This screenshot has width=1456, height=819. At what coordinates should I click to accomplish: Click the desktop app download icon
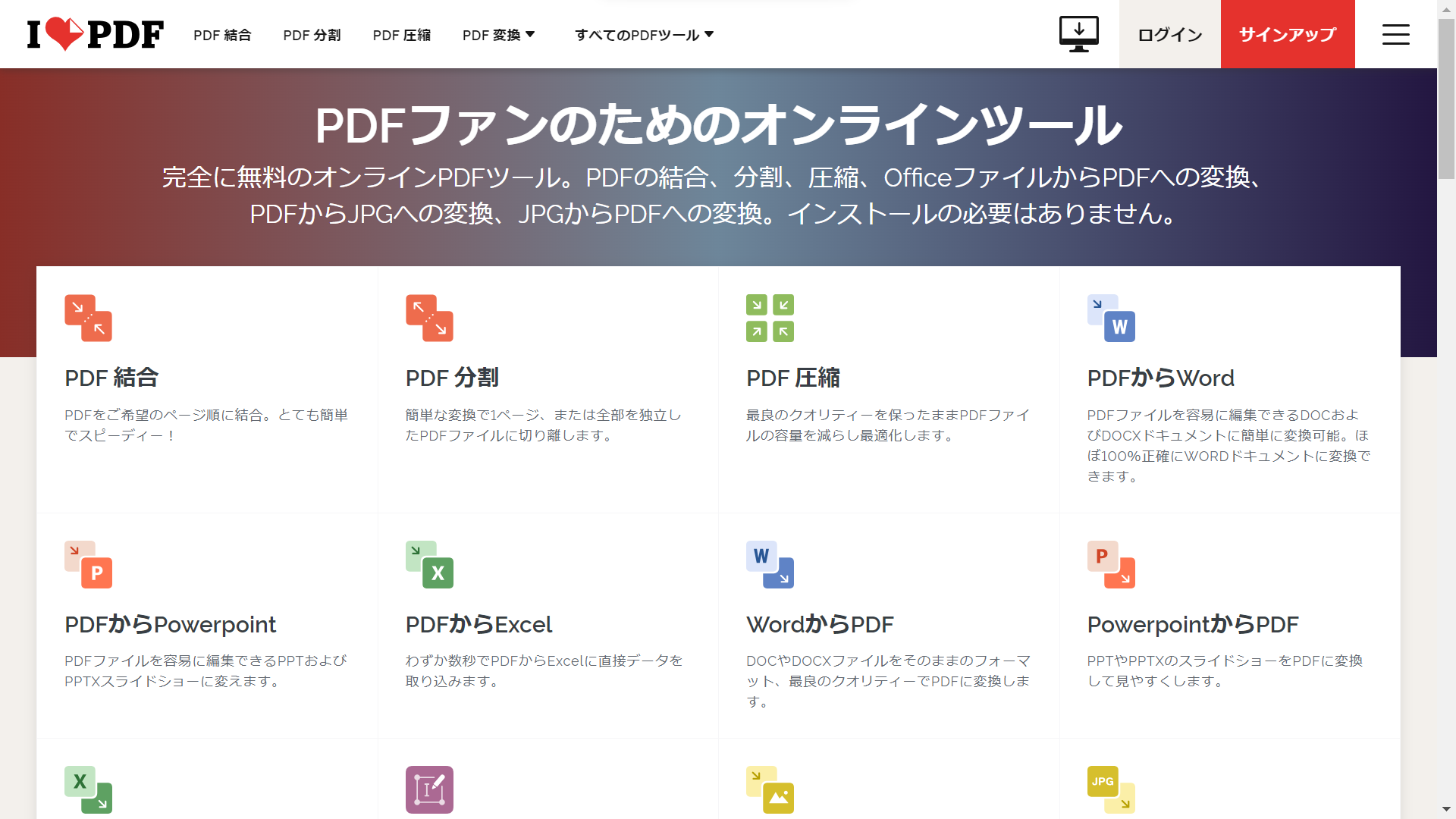coord(1078,33)
